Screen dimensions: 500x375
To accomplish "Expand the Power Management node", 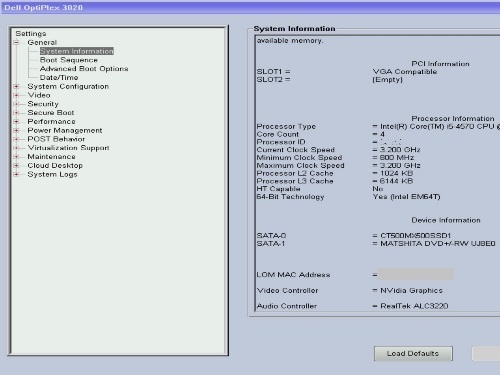I will point(16,130).
